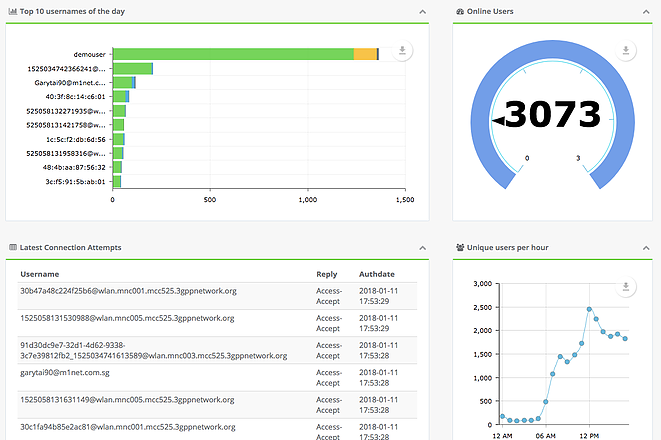Image resolution: width=661 pixels, height=440 pixels.
Task: Sort table by Username column header
Action: (40, 273)
